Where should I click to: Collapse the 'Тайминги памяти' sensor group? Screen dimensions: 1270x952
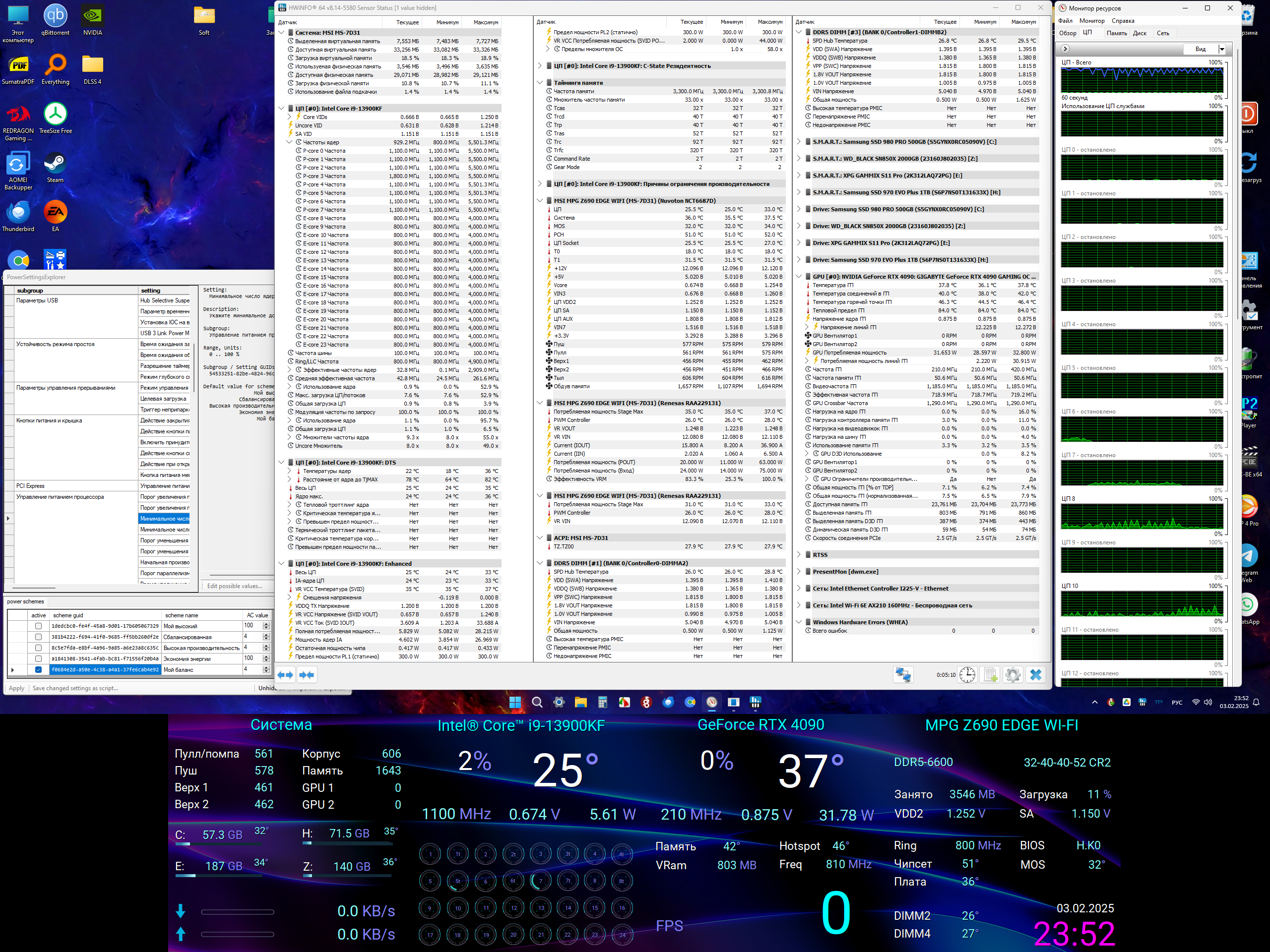(540, 83)
